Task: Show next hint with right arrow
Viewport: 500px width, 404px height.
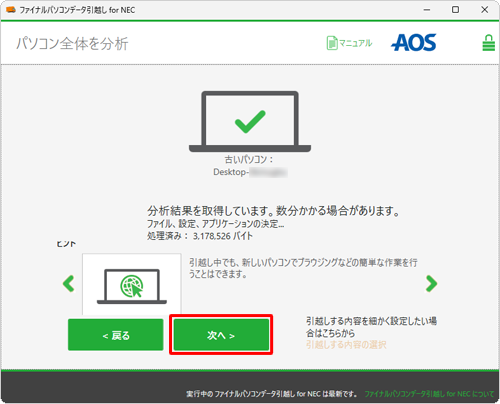Action: (x=431, y=284)
